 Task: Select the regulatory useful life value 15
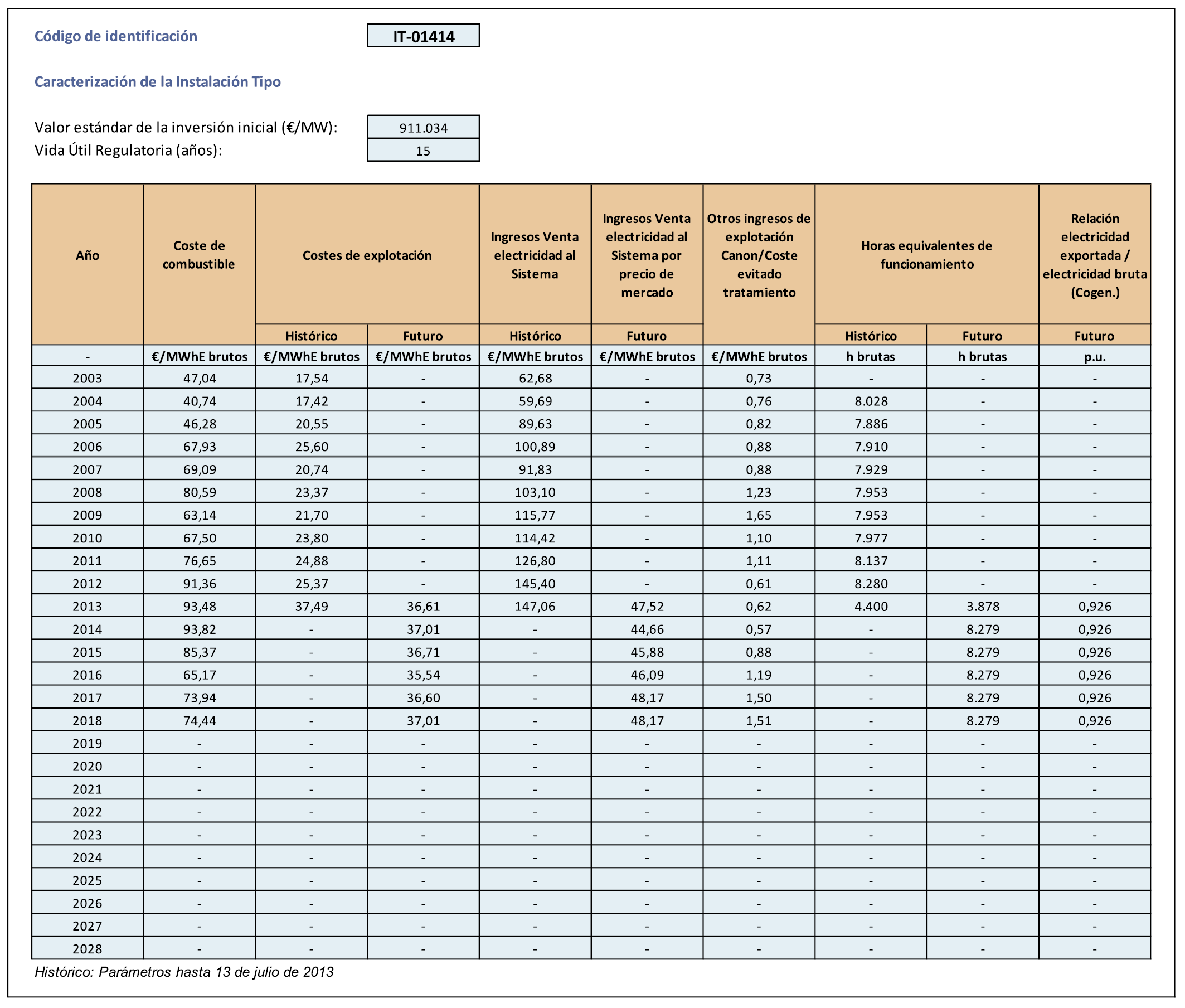(x=423, y=151)
